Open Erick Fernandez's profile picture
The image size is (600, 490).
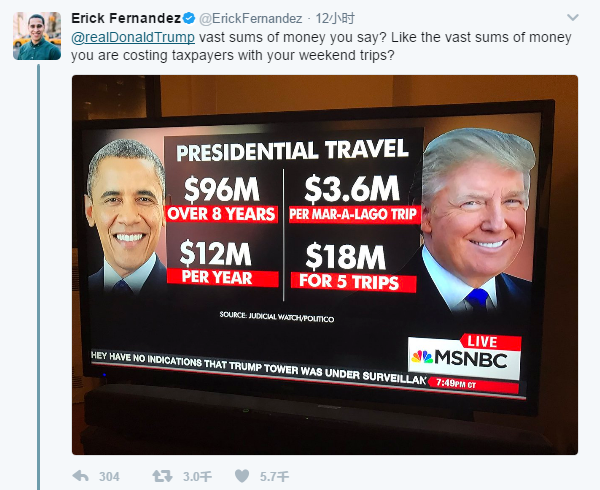coord(36,36)
